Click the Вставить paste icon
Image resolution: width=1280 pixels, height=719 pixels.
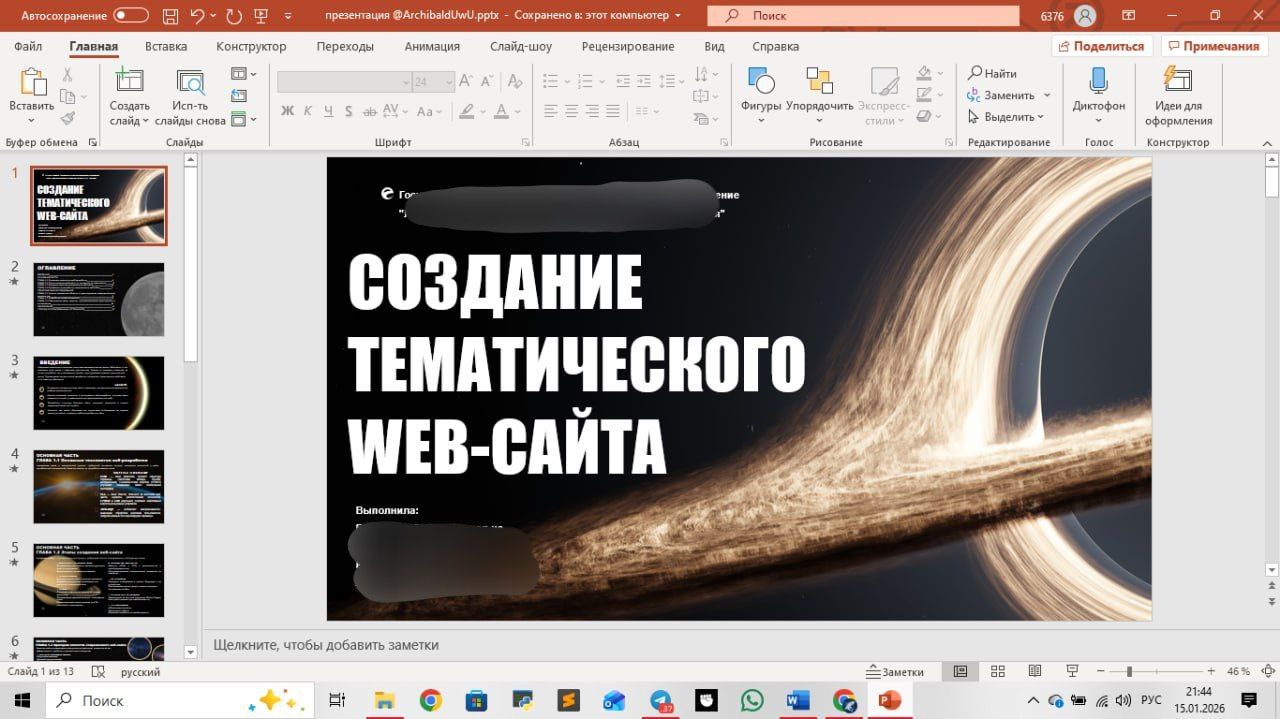coord(32,83)
